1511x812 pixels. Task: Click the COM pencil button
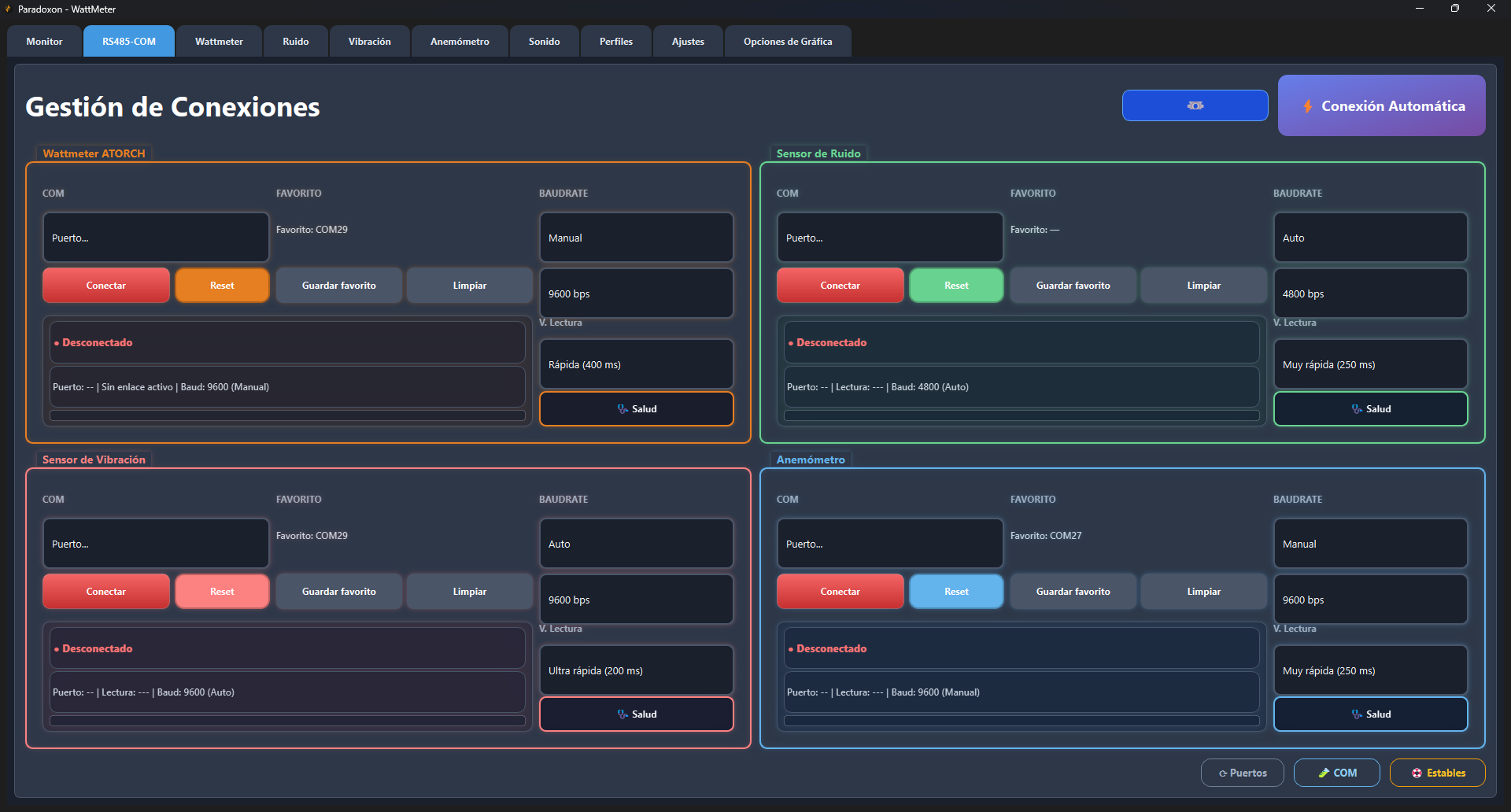[1336, 773]
